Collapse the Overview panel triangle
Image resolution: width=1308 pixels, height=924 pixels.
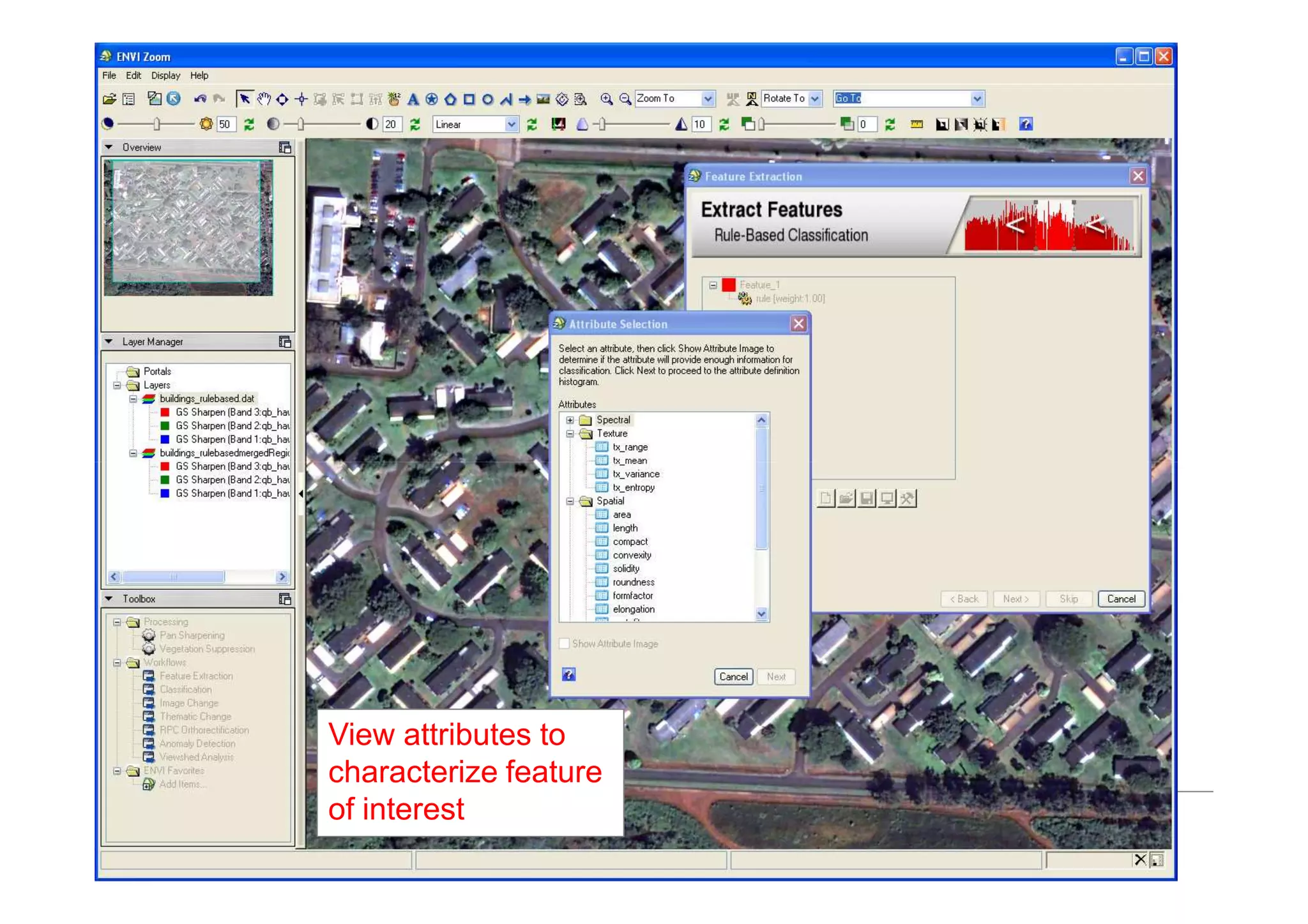click(109, 148)
